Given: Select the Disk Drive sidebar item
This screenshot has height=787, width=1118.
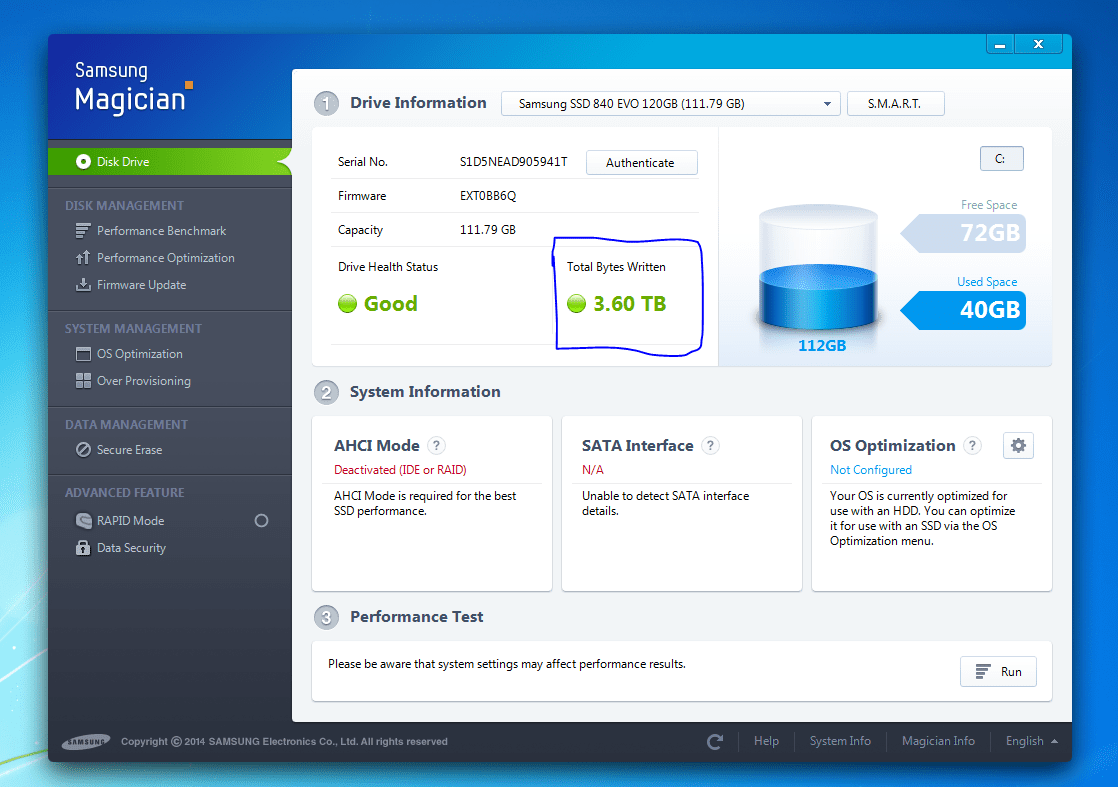Looking at the screenshot, I should click(170, 162).
